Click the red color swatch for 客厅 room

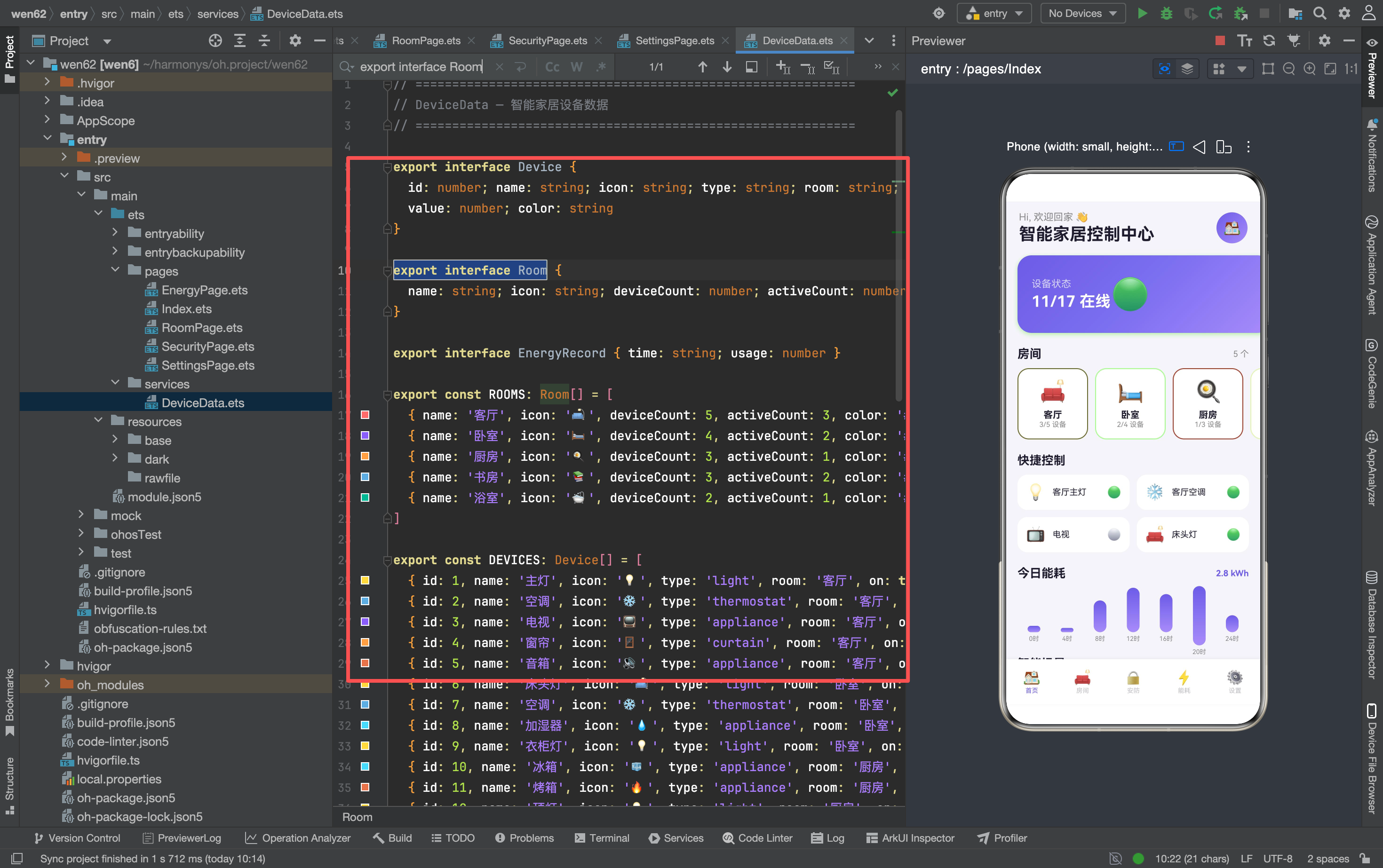365,414
